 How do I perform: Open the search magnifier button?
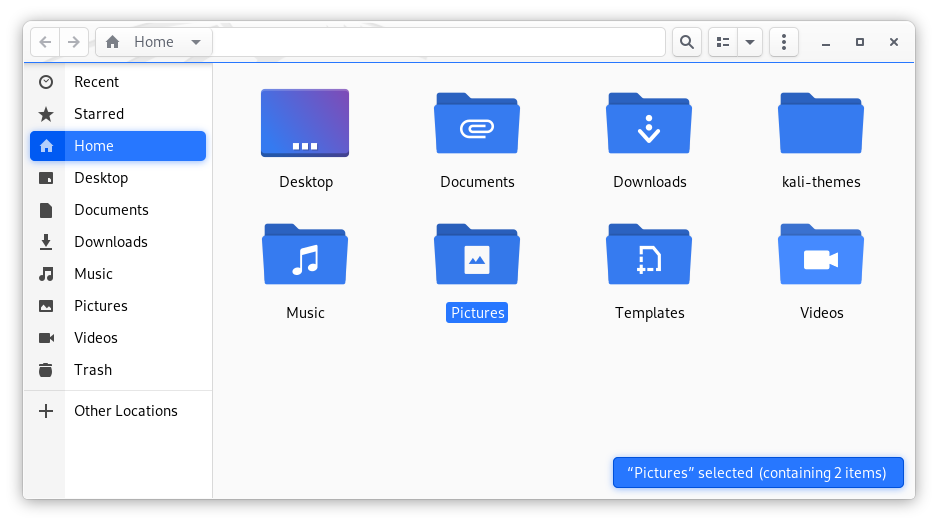(687, 42)
